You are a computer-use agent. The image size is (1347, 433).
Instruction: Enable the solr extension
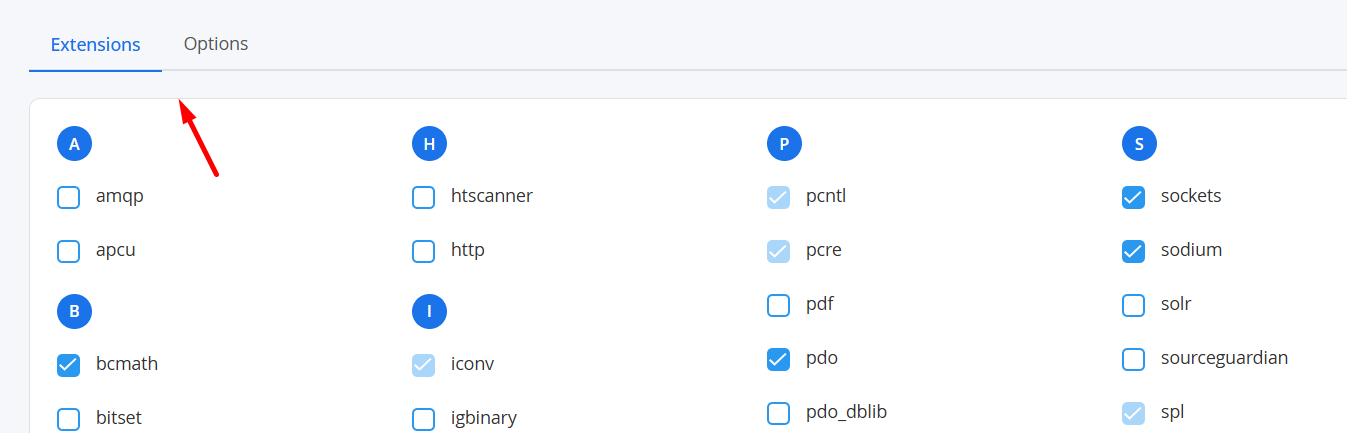(x=1133, y=305)
